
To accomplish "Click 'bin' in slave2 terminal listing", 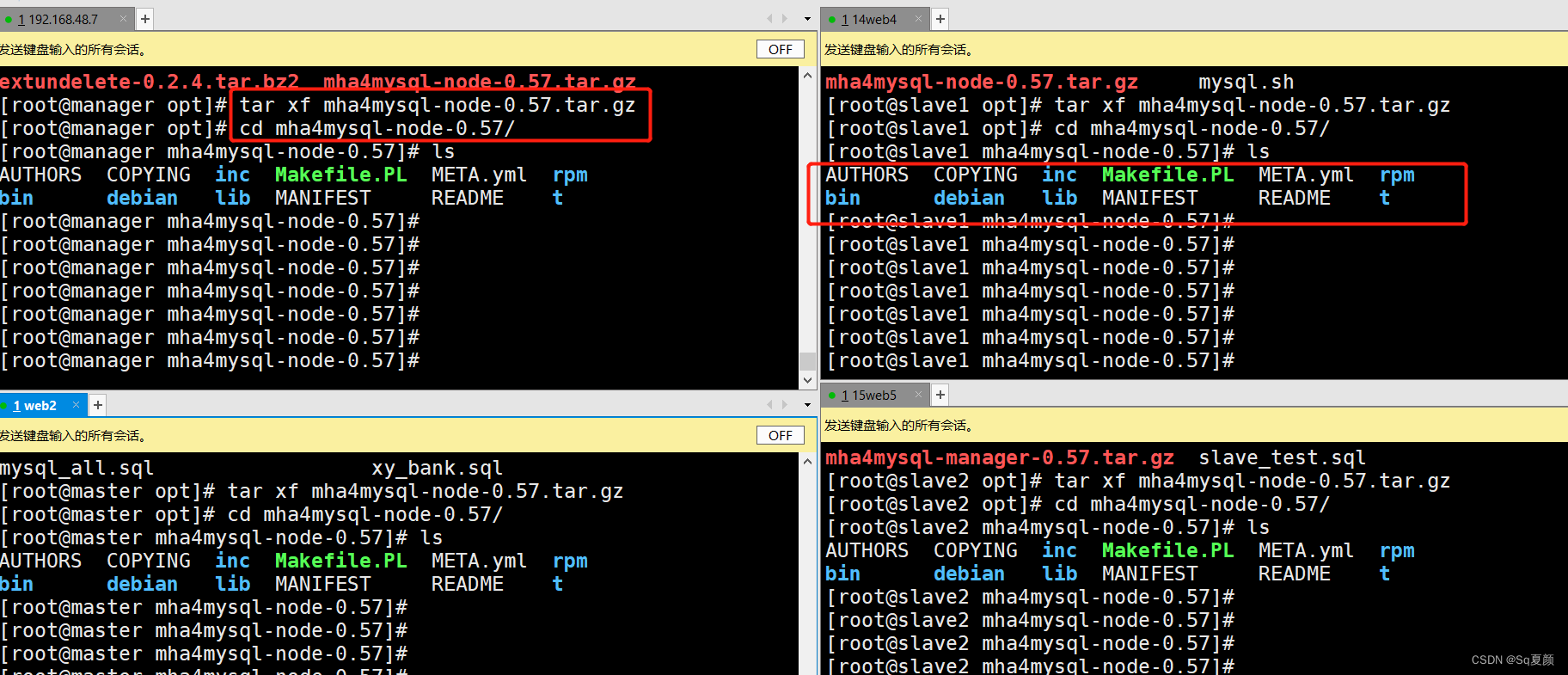I will (x=842, y=574).
